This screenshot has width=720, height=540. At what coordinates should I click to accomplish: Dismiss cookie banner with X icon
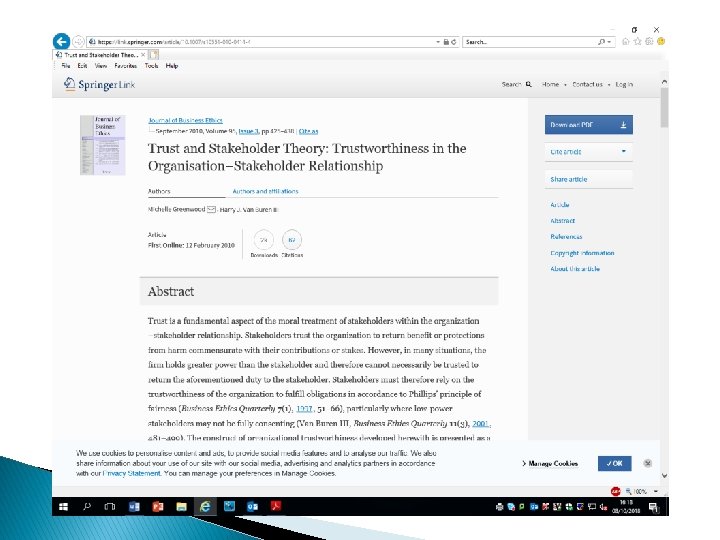click(647, 463)
